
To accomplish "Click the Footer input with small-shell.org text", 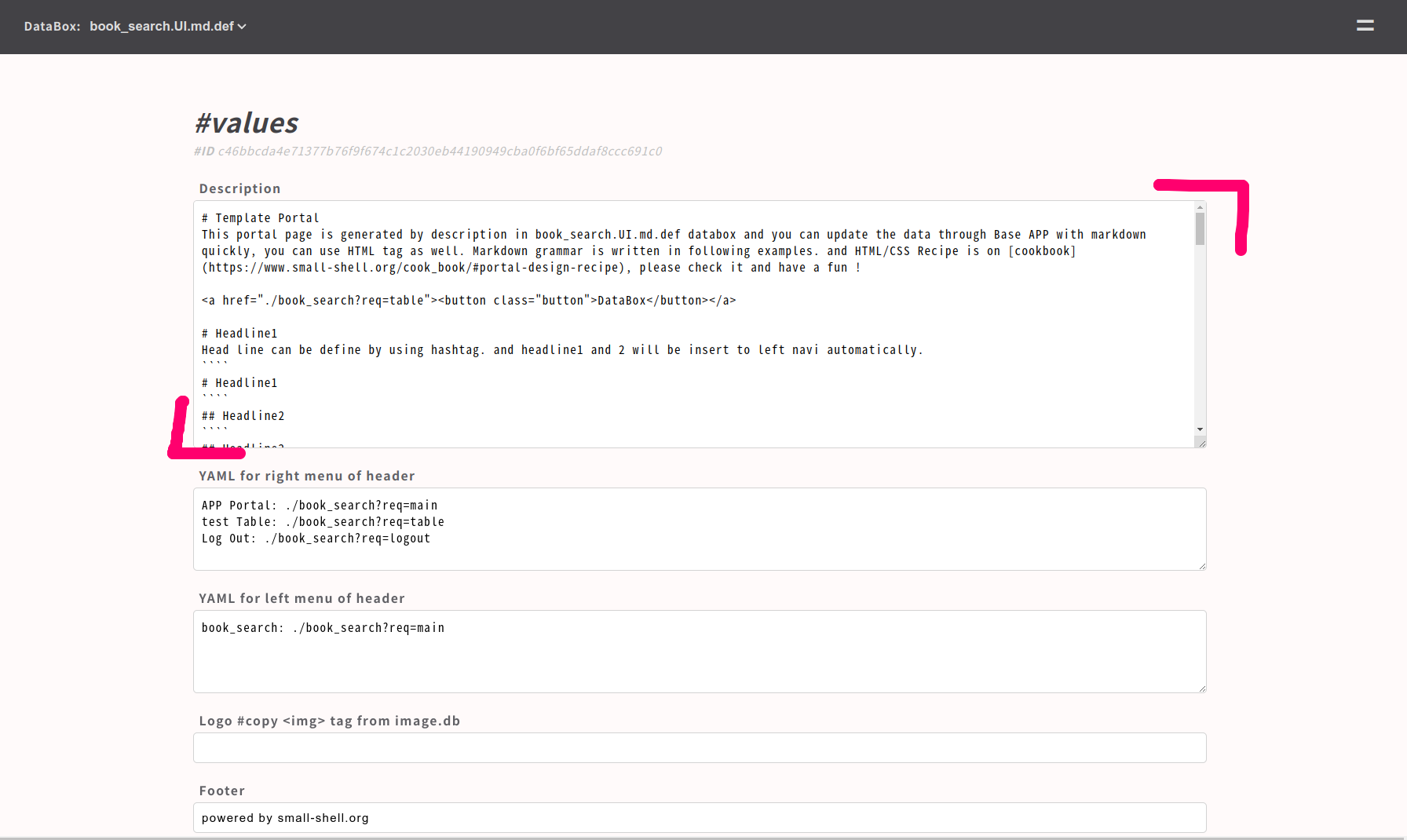I will coord(700,817).
